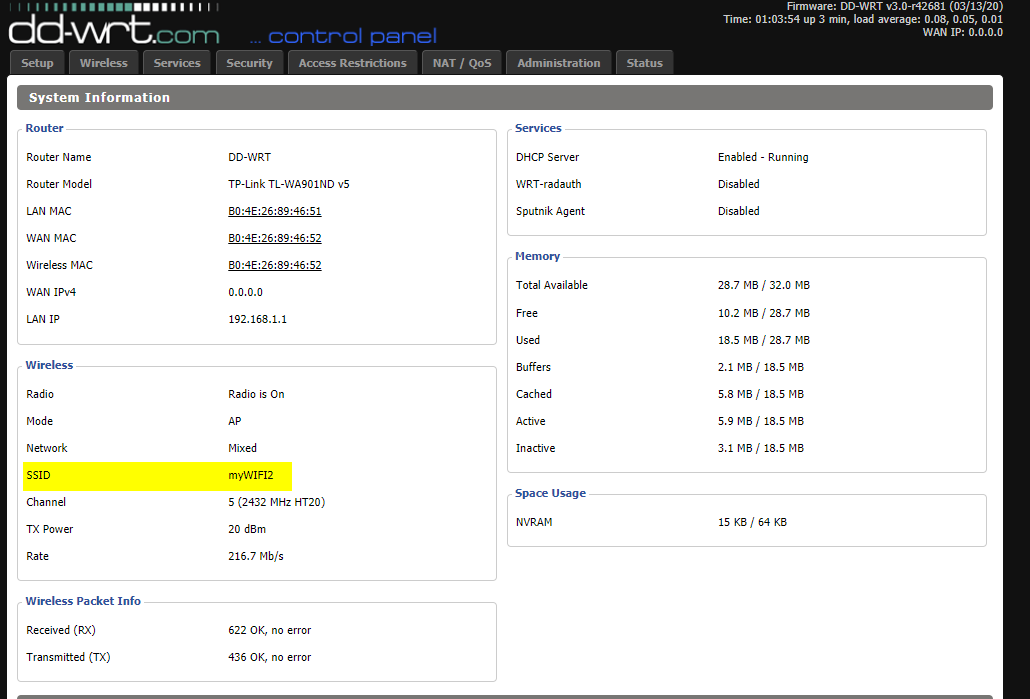Click NVRAM usage 15 KB / 64 KB
This screenshot has width=1030, height=699.
coord(752,522)
